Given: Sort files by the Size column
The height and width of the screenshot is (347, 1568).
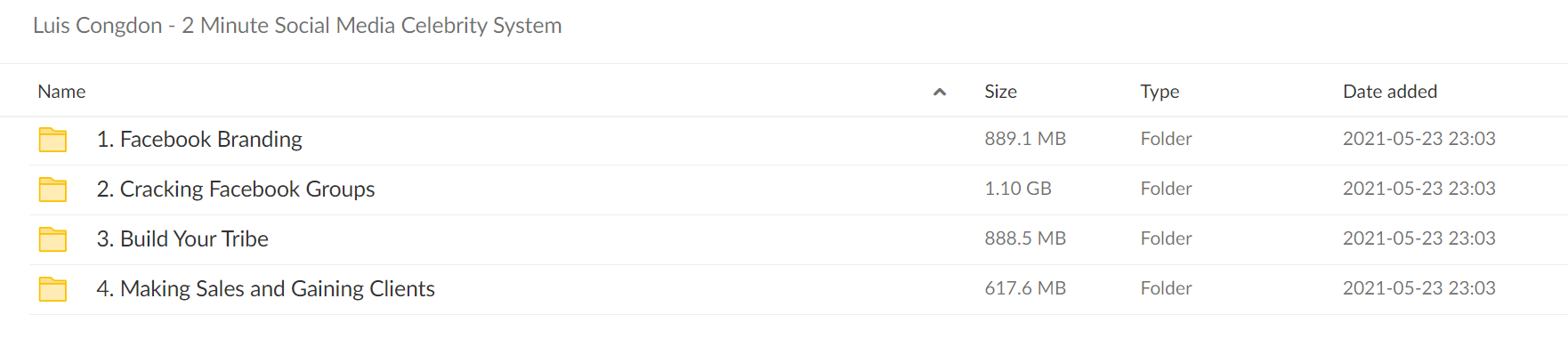Looking at the screenshot, I should 1000,92.
